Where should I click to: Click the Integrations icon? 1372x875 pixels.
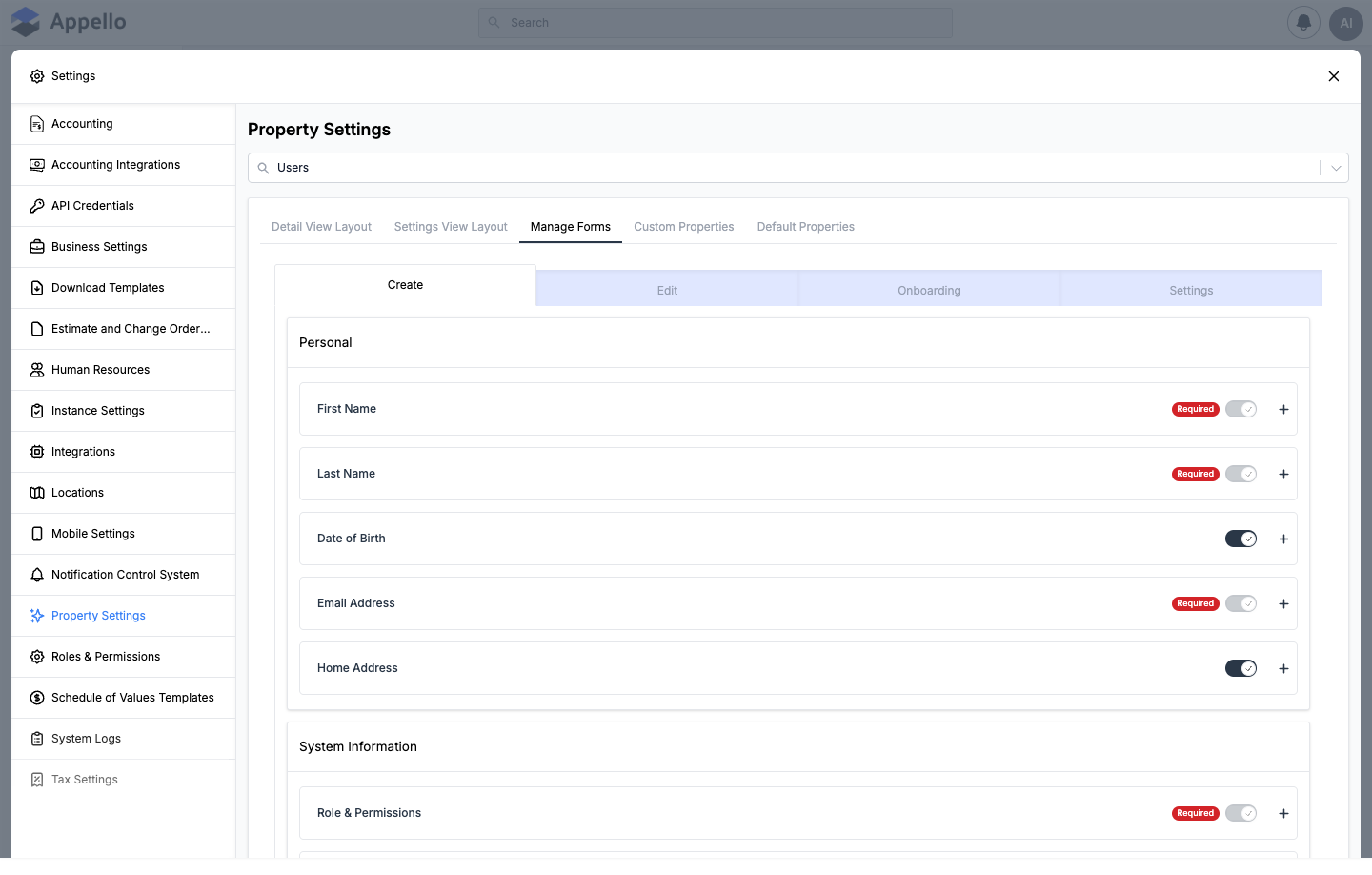click(37, 452)
